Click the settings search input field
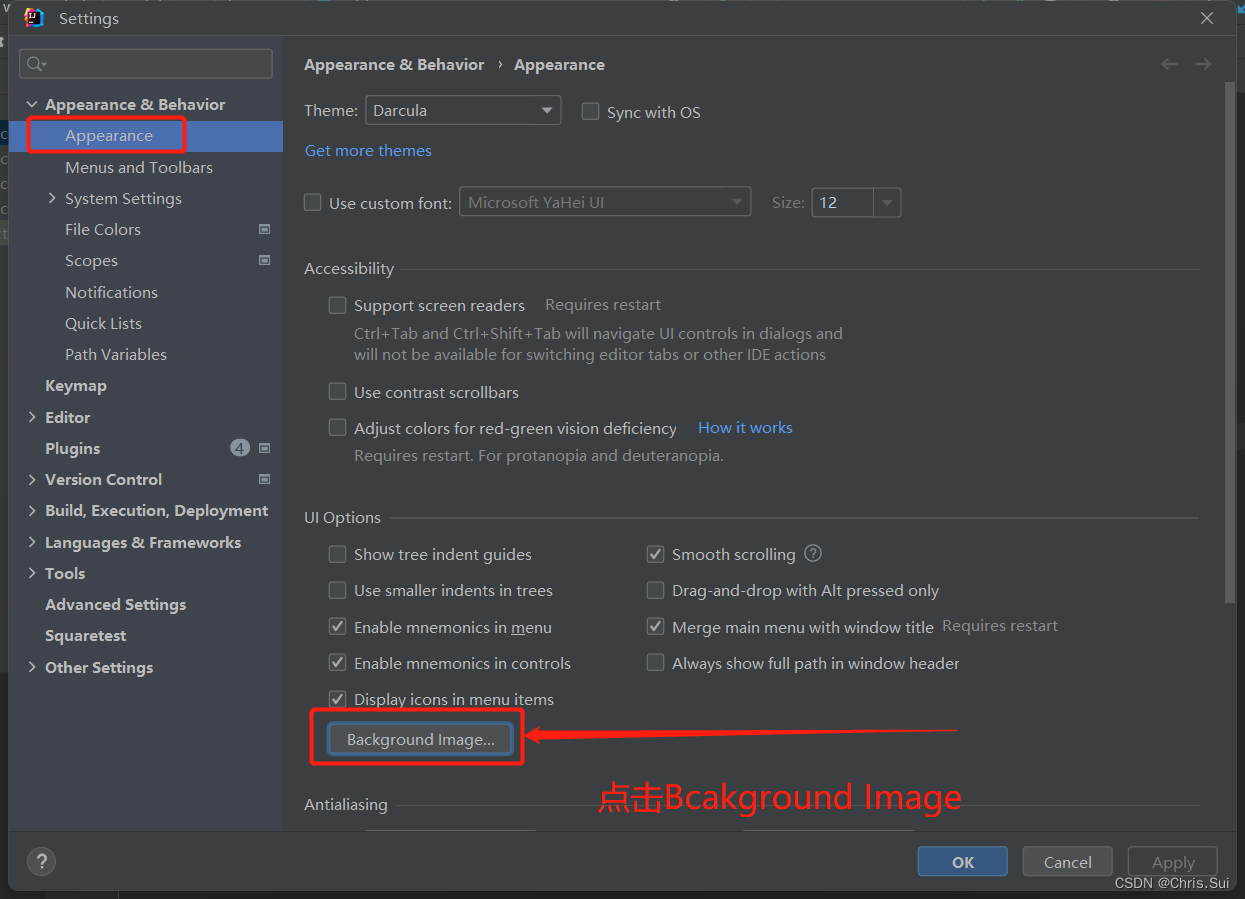 coord(146,64)
